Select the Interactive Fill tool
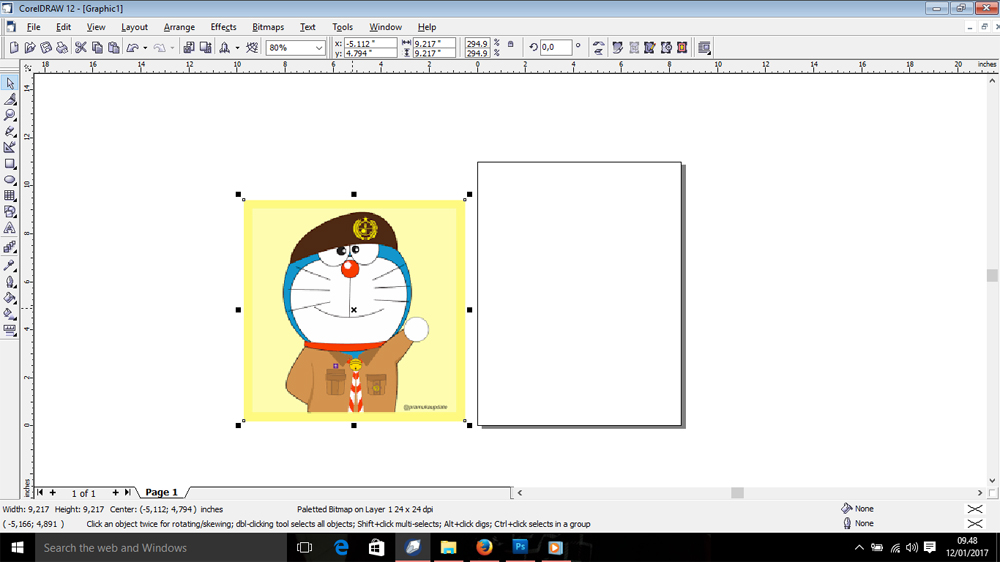Screen dimensions: 1000x562 tap(10, 313)
